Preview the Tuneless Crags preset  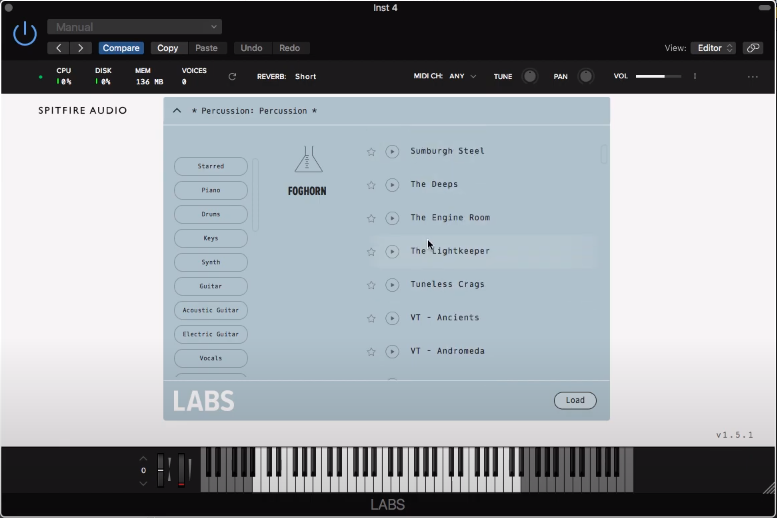pos(392,285)
